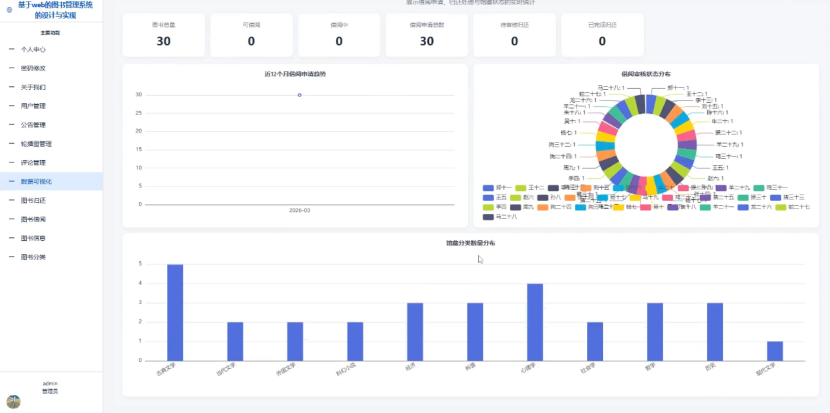Click the 赵六: 1 donut label
The image size is (830, 413).
[x=715, y=178]
